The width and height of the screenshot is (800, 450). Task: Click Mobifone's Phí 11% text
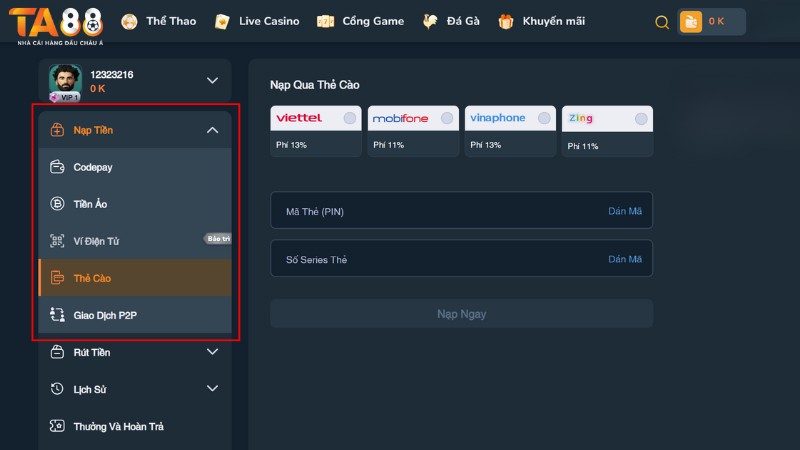pyautogui.click(x=388, y=145)
